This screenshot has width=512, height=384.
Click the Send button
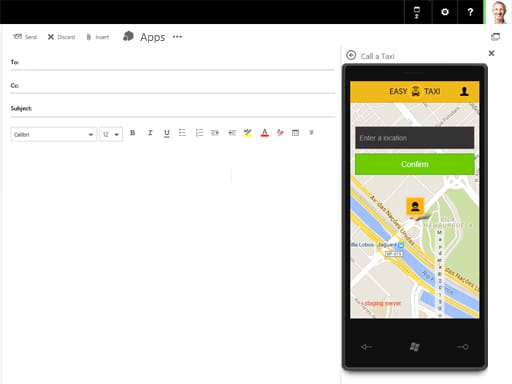(x=25, y=37)
